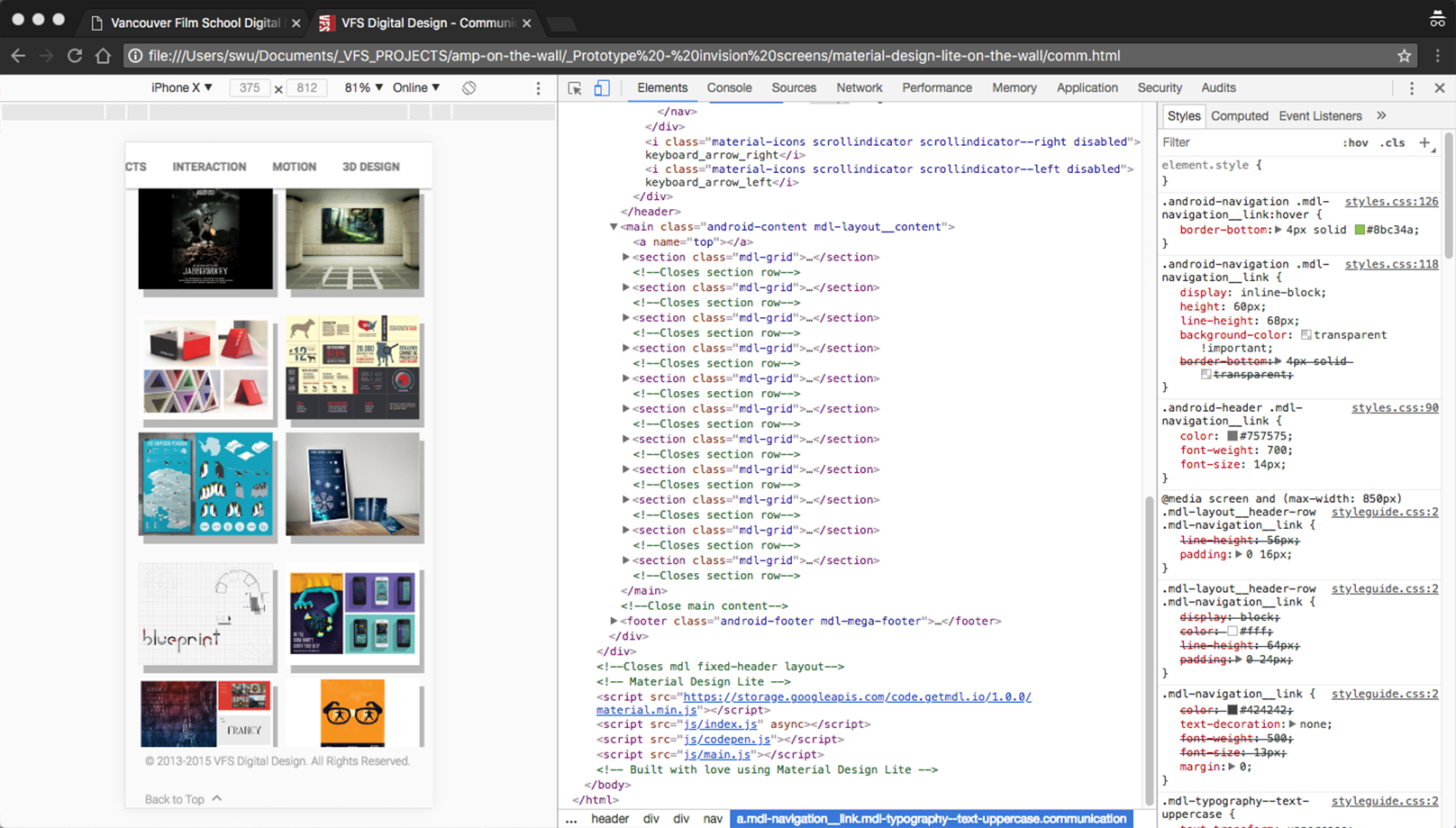The height and width of the screenshot is (828, 1456).
Task: Collapse the main android-content element
Action: click(614, 227)
